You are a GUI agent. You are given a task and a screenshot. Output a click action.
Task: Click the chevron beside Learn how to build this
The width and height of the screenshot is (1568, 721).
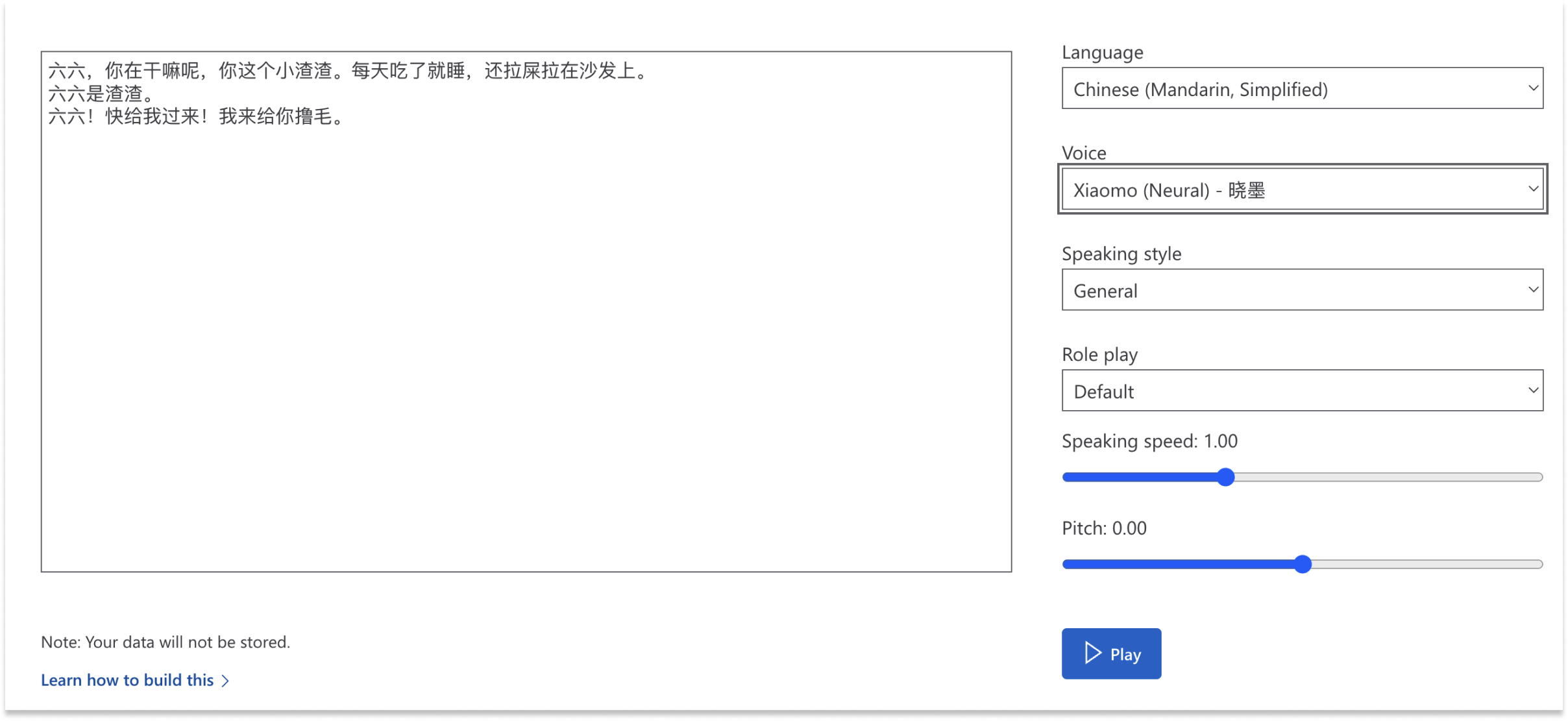225,681
